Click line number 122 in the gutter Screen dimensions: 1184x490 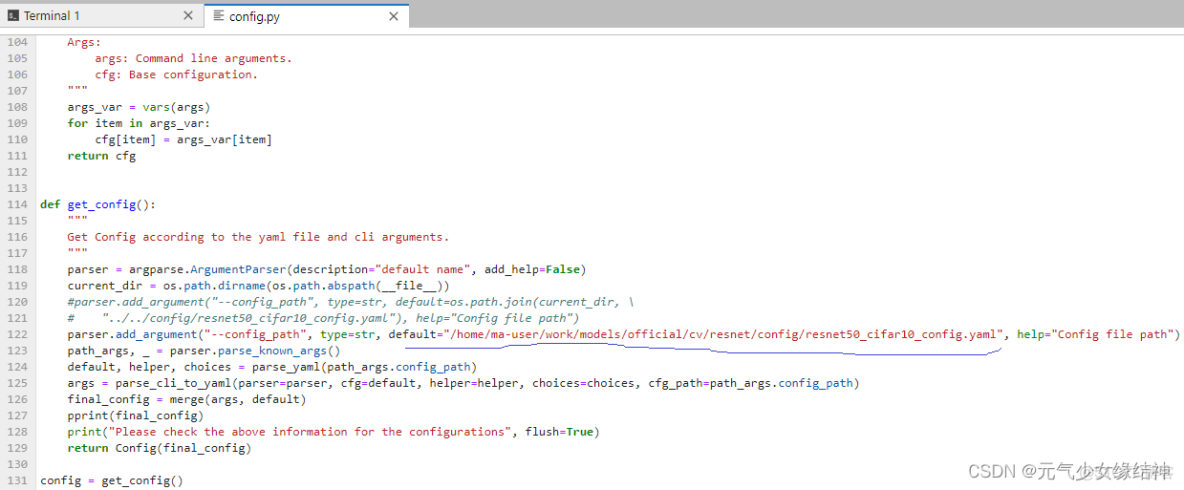(x=17, y=334)
